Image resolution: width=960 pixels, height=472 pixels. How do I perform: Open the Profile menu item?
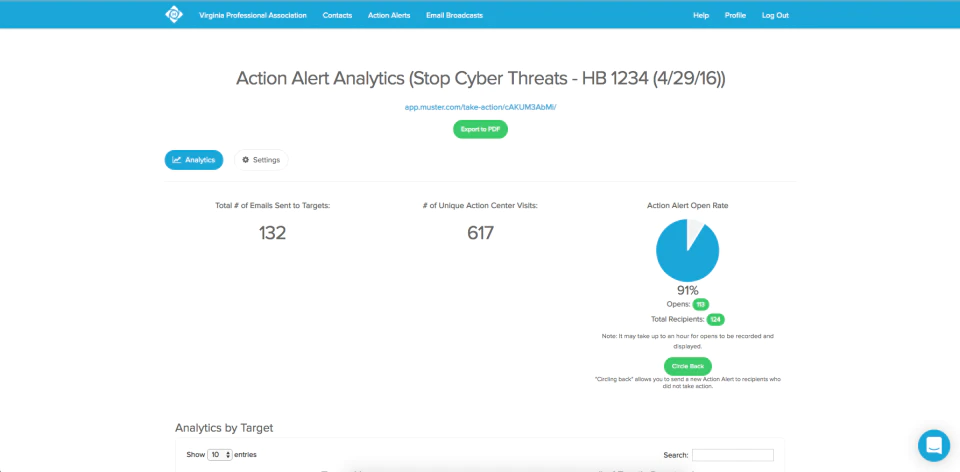coord(735,15)
